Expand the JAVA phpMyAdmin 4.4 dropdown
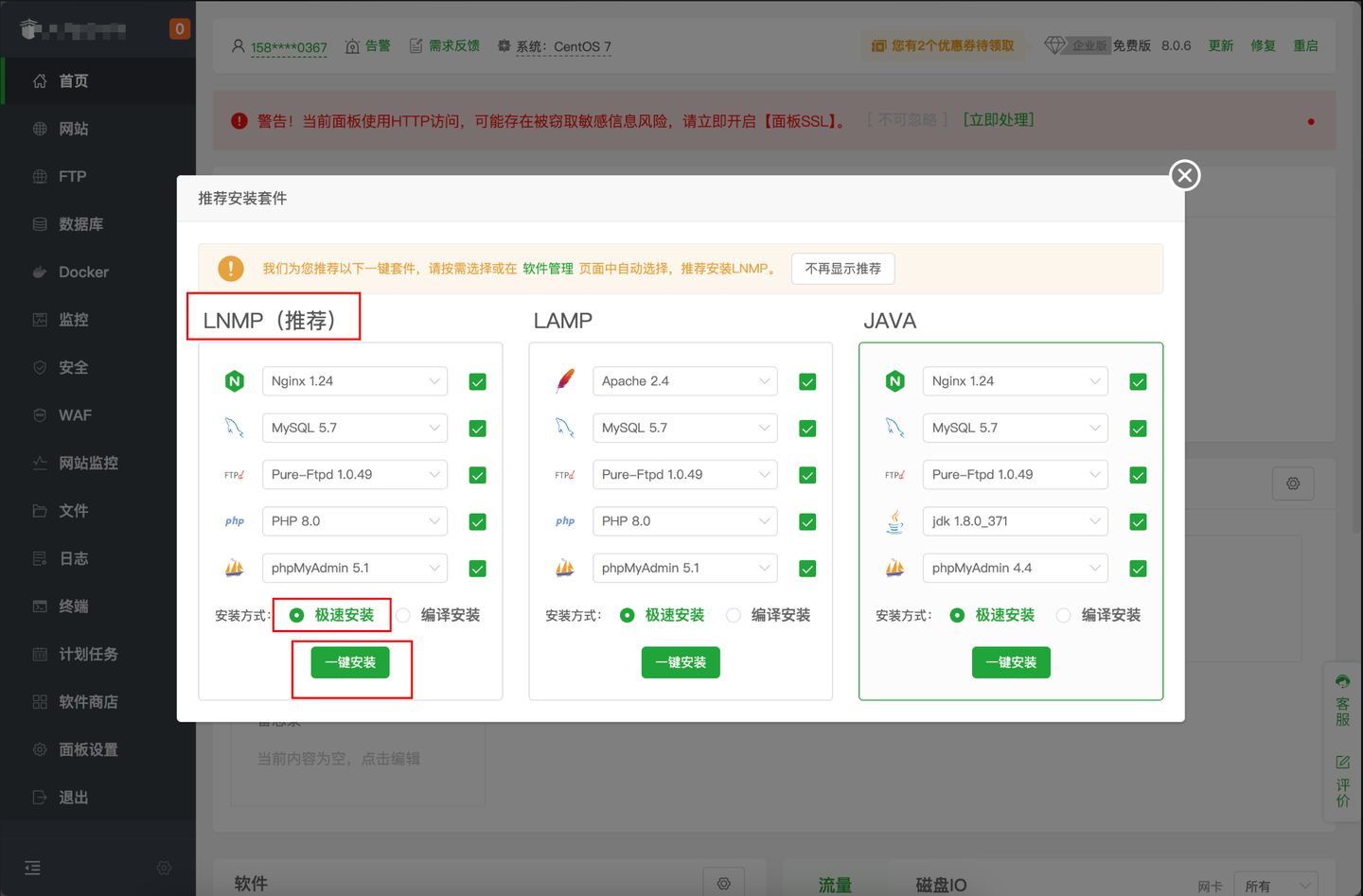 click(1015, 569)
